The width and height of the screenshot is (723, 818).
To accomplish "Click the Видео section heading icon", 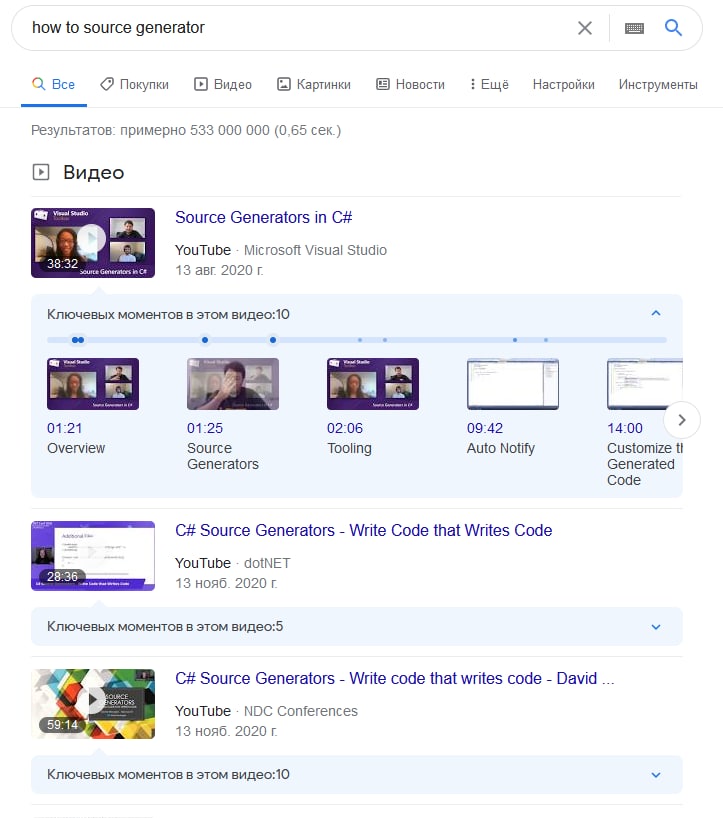I will coord(41,172).
